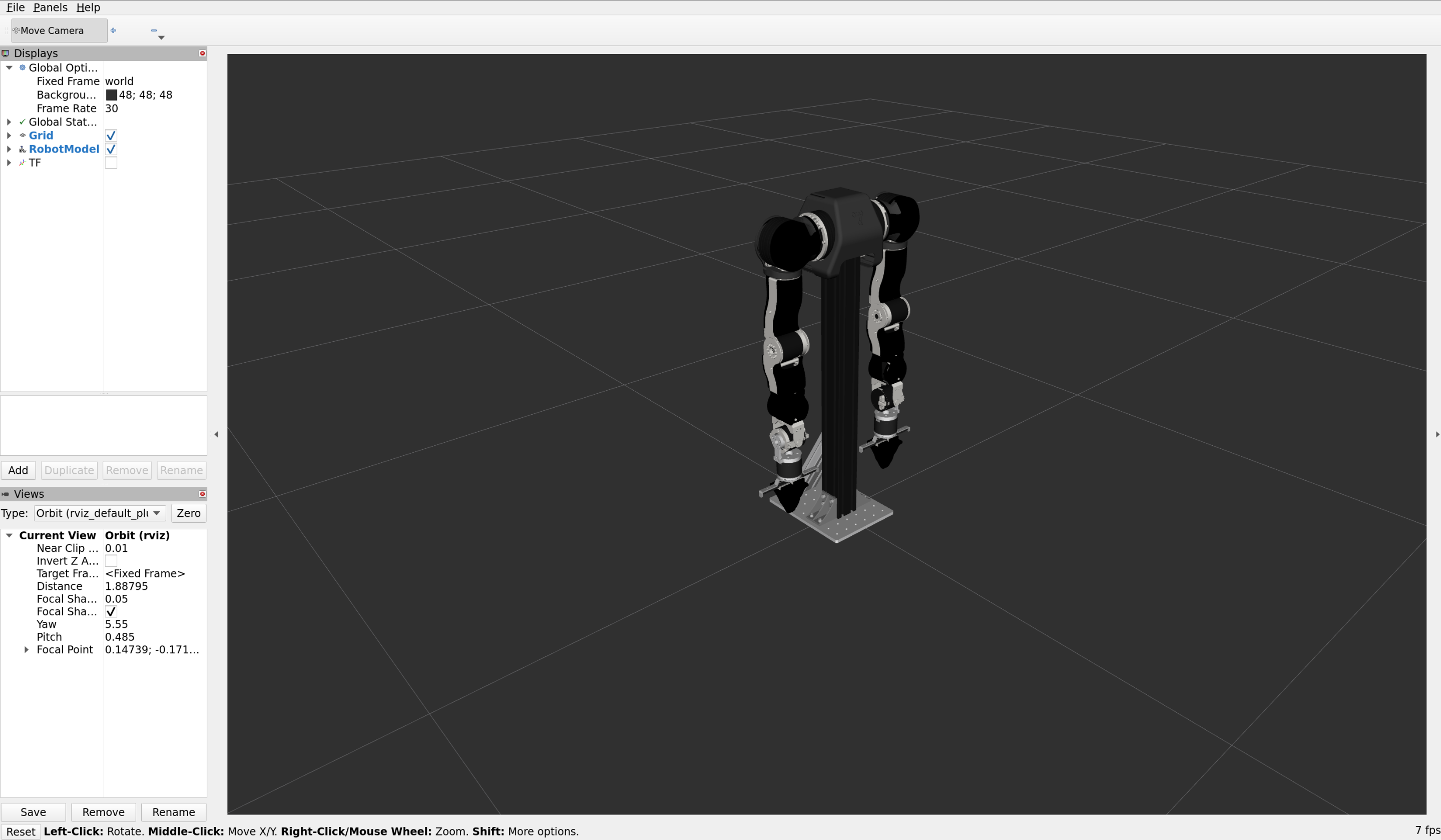Image resolution: width=1441 pixels, height=840 pixels.
Task: Click the RobotModel robot icon
Action: (23, 149)
